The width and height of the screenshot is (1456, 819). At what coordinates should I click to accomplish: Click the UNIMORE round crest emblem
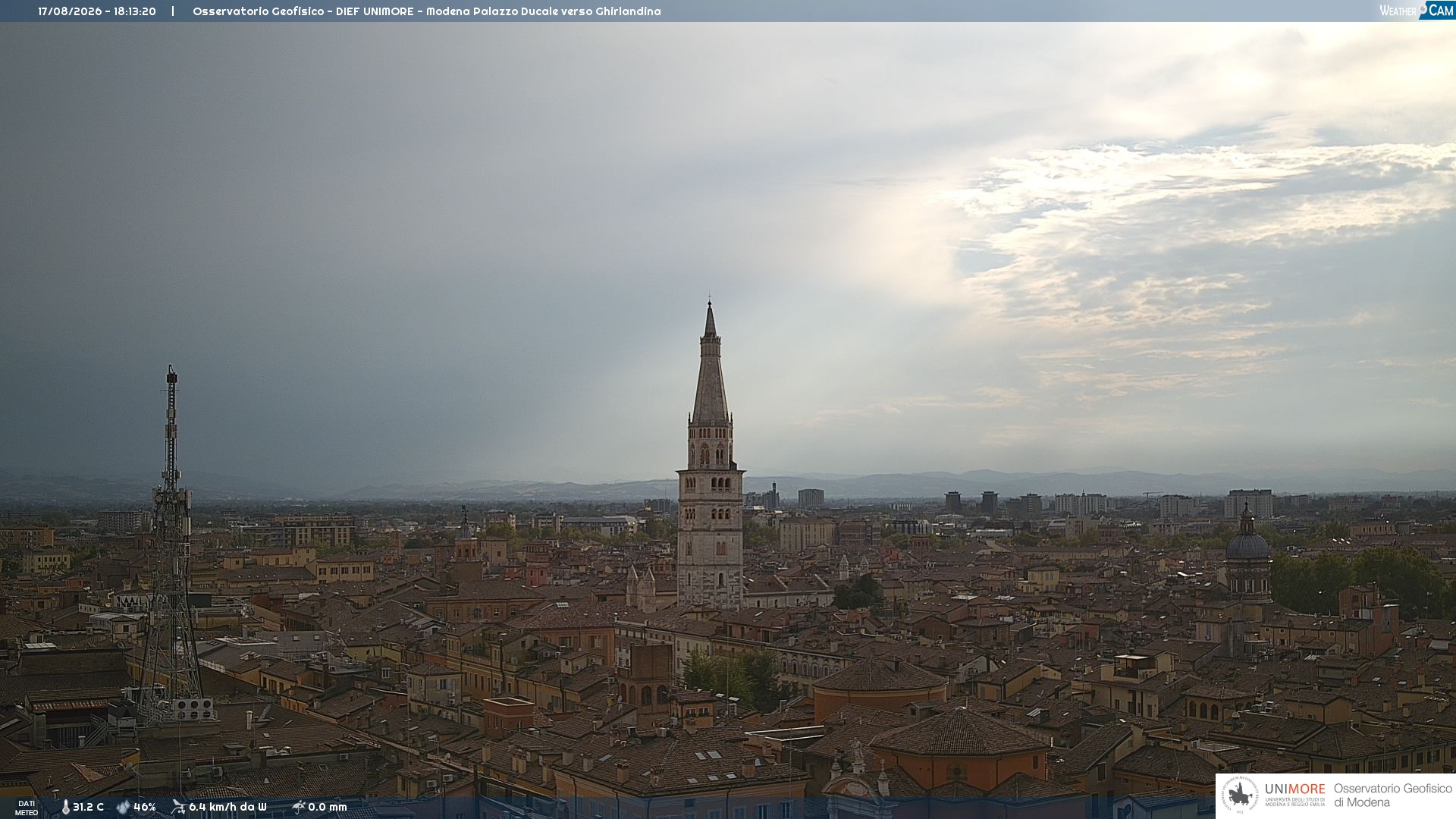click(1240, 795)
